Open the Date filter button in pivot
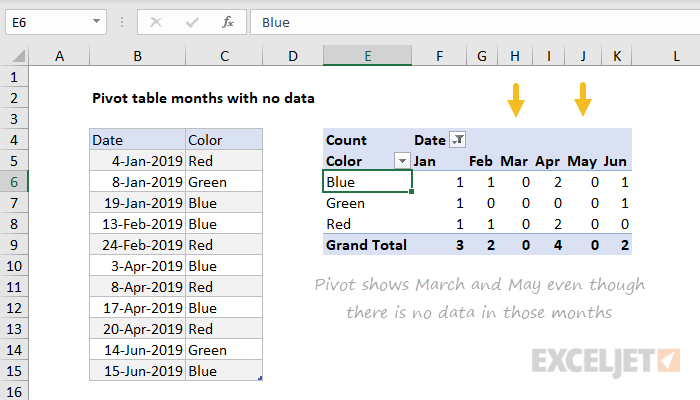700x400 pixels. (458, 140)
